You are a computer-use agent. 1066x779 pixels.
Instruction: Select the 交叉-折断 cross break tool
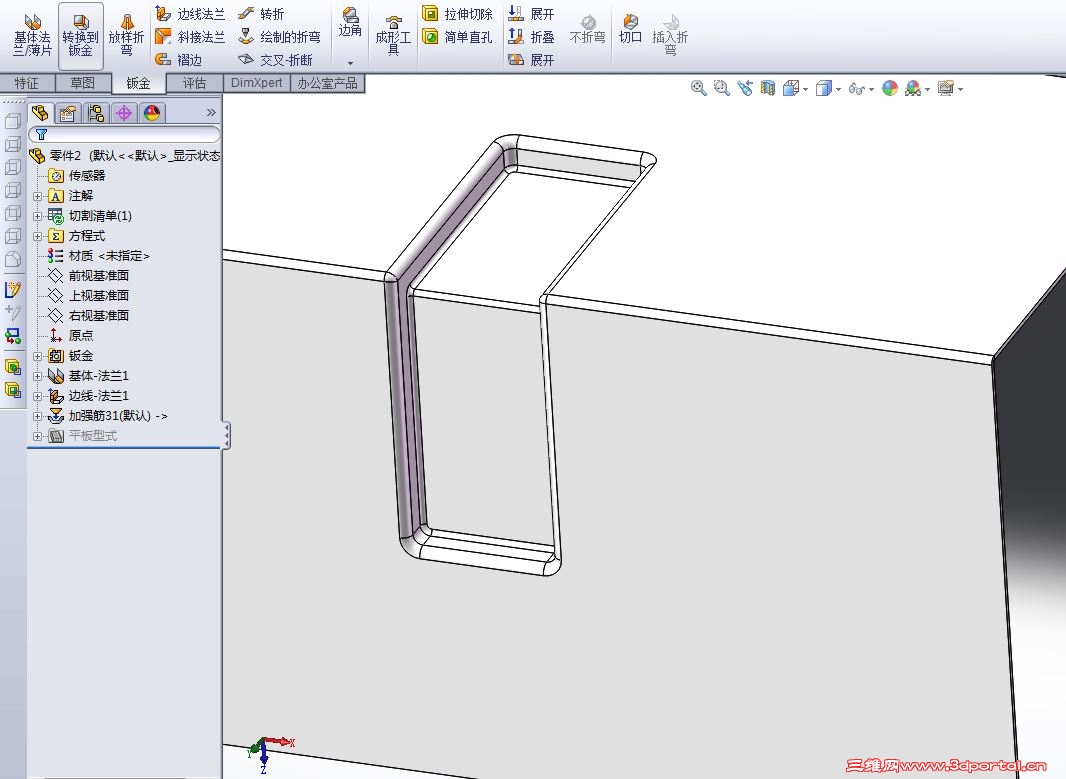tap(275, 60)
